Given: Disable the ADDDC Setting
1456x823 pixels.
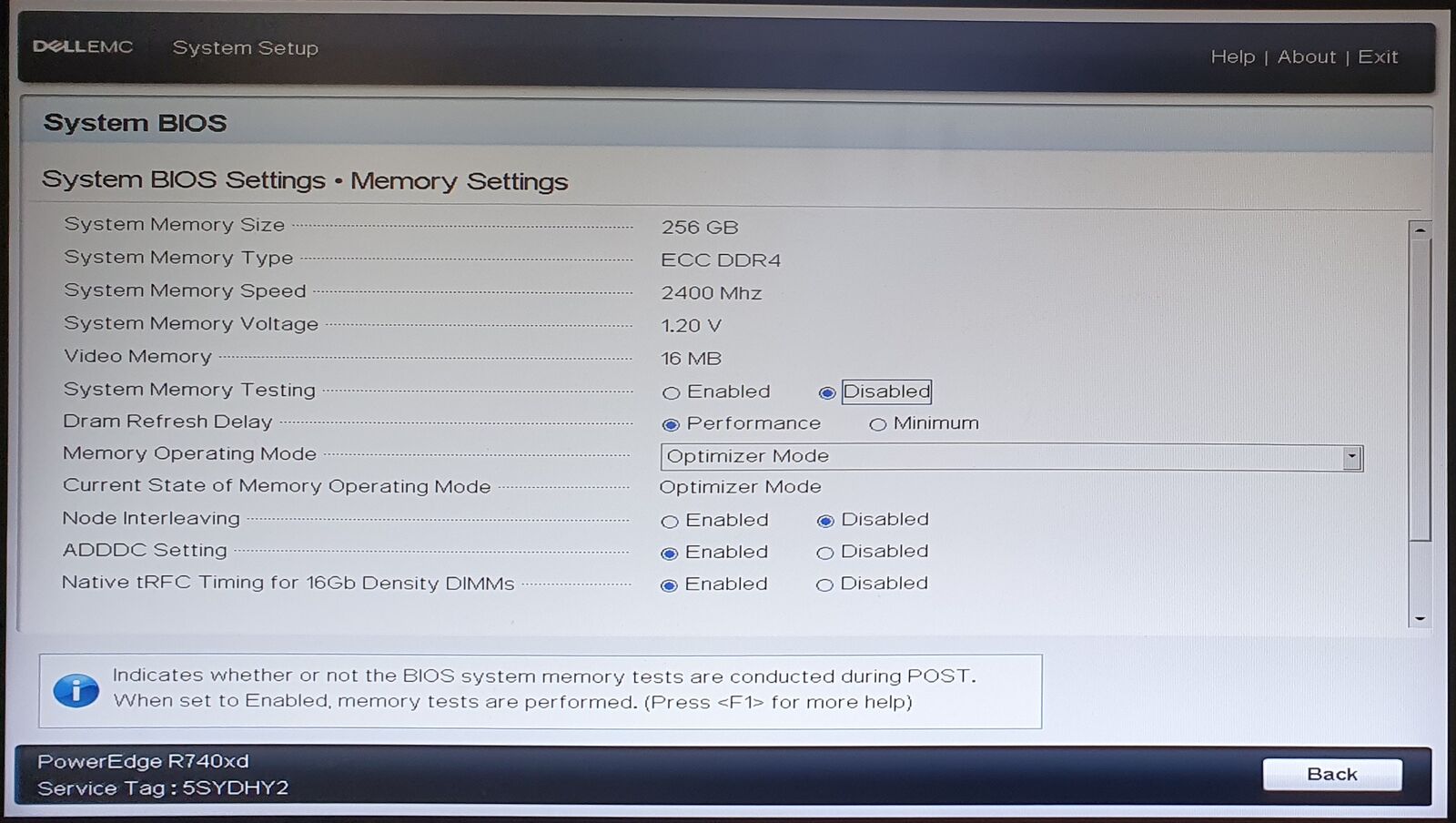Looking at the screenshot, I should click(x=825, y=553).
